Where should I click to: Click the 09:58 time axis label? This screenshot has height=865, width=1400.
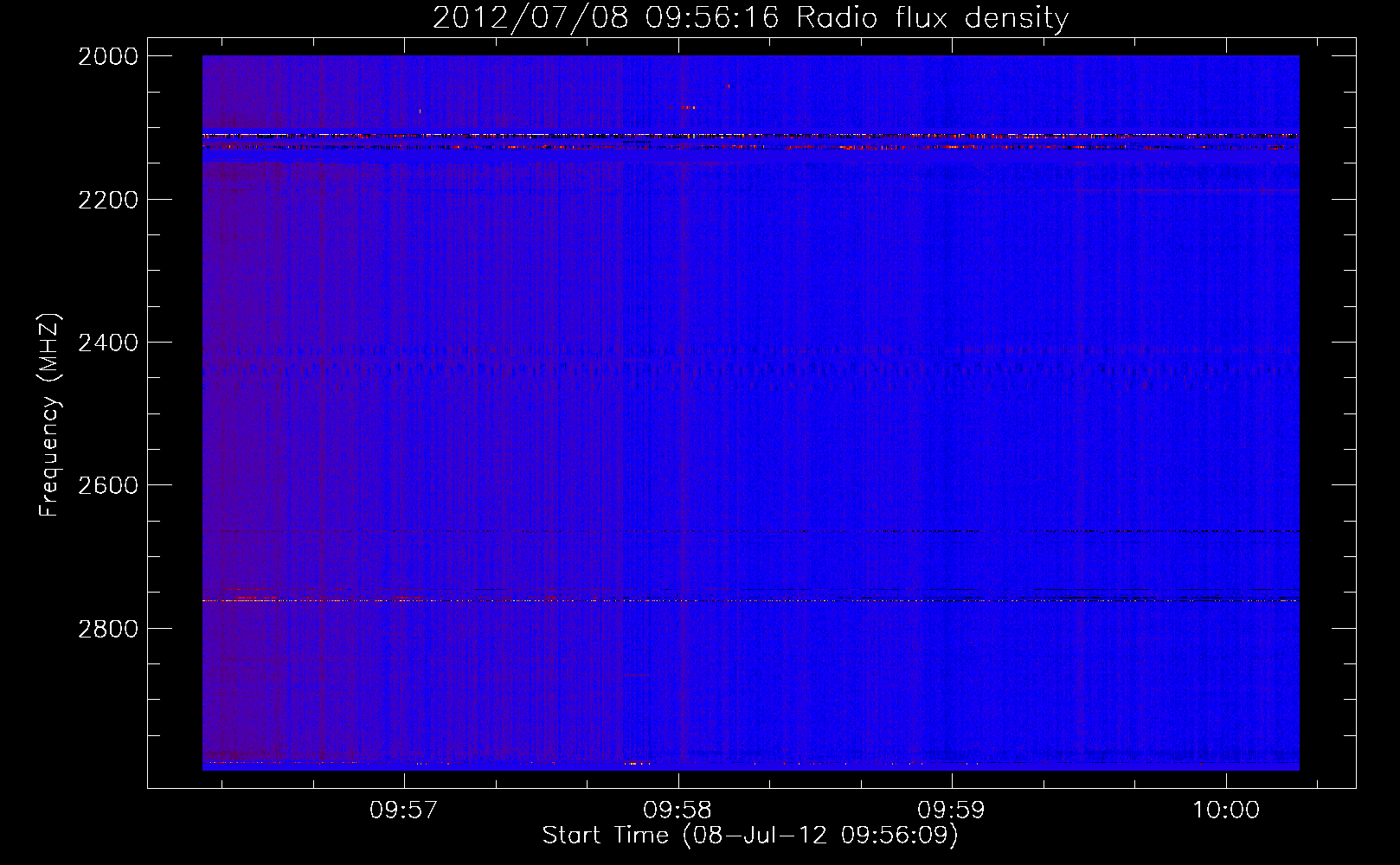678,811
